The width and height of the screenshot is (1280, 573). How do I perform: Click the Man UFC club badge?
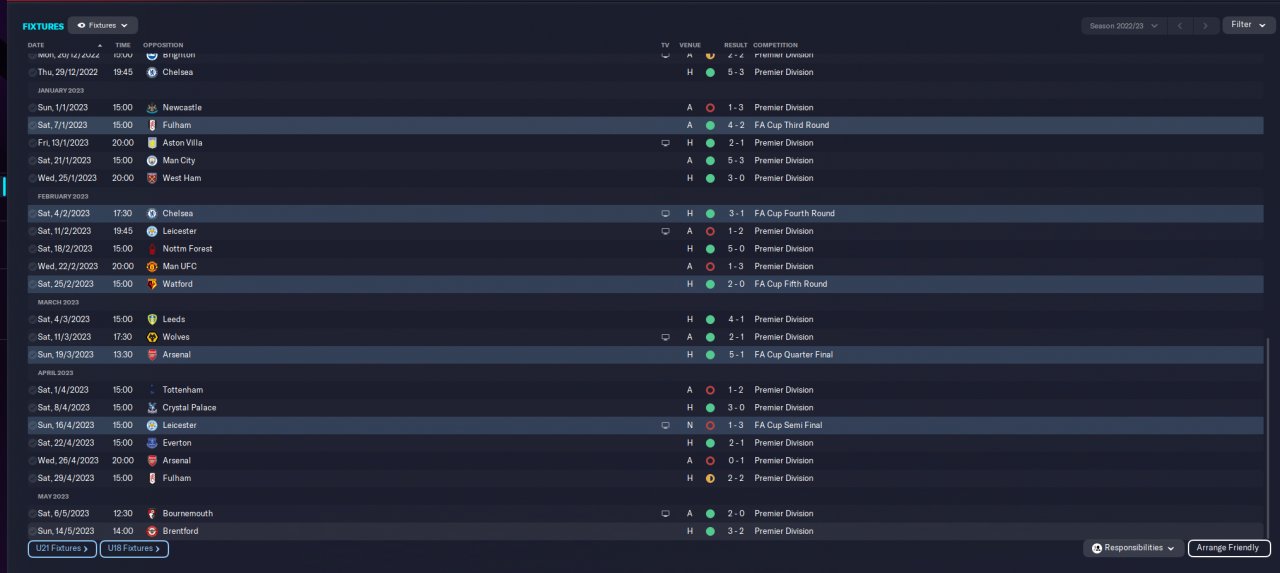coord(151,266)
